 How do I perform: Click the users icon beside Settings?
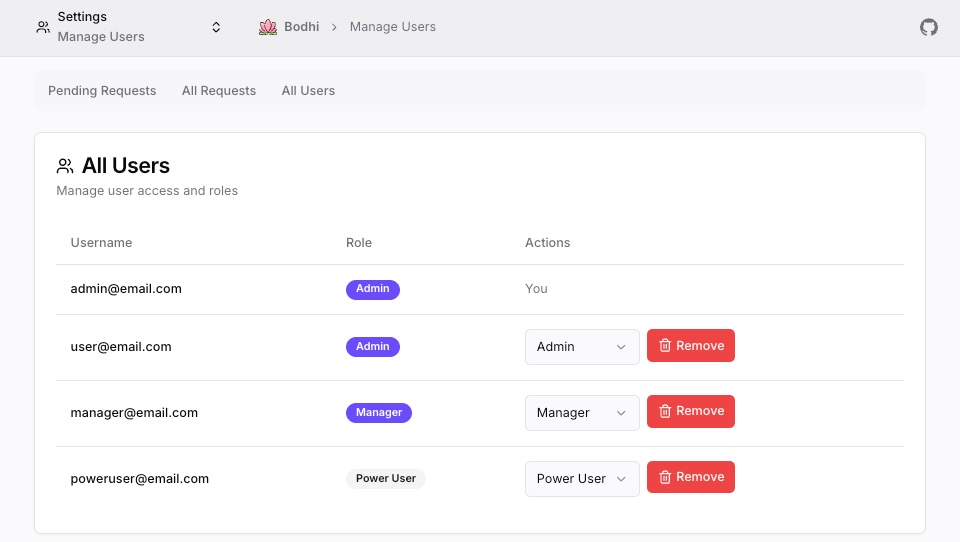click(43, 27)
